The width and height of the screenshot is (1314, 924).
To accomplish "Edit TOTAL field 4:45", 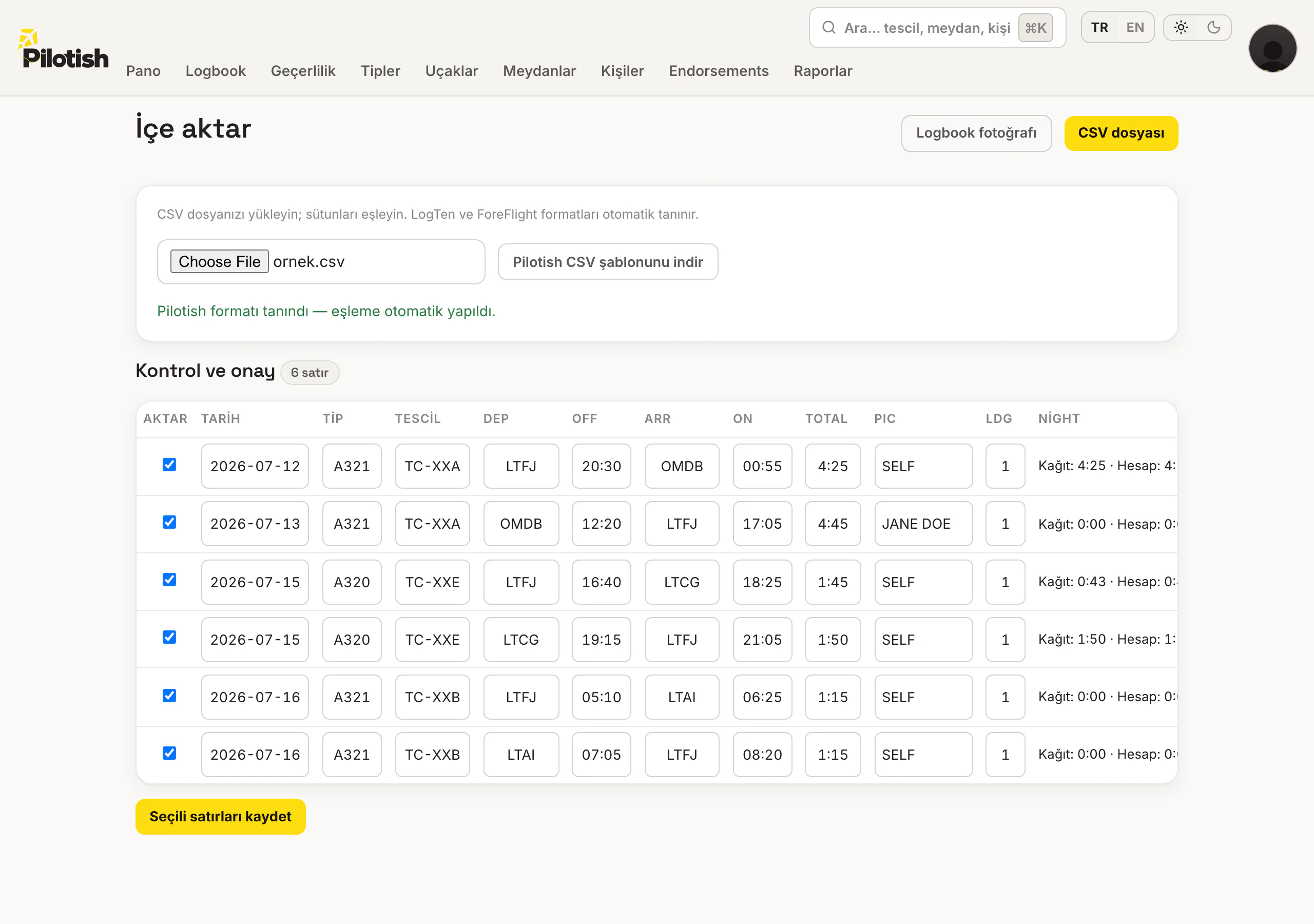I will pyautogui.click(x=833, y=524).
